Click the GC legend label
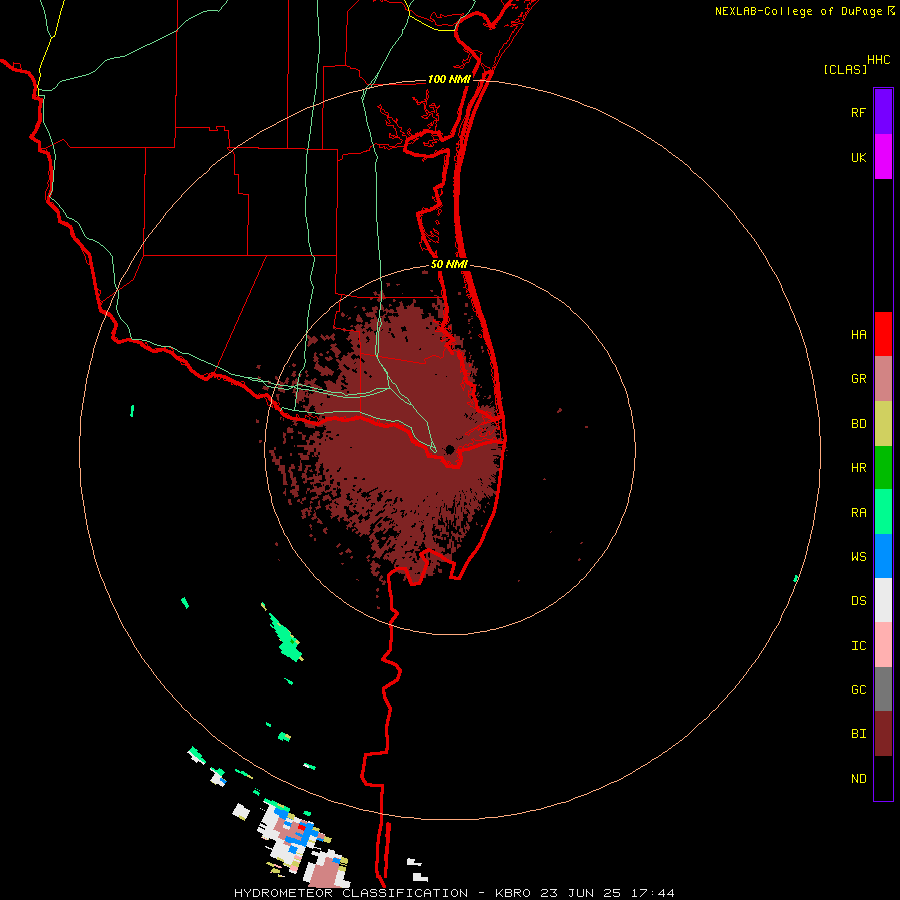This screenshot has height=900, width=900. click(858, 690)
